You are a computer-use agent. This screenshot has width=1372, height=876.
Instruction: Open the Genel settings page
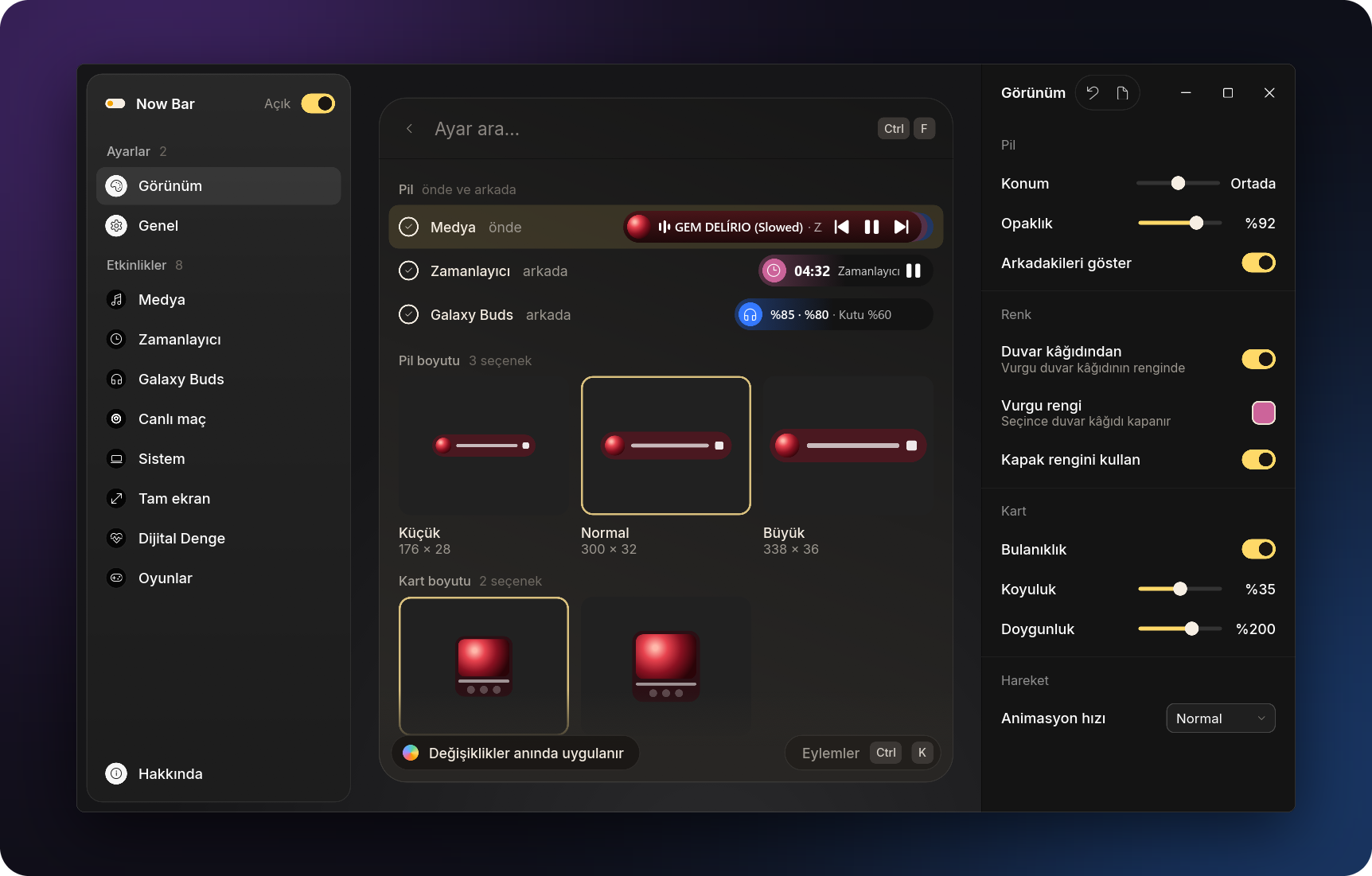(219, 225)
